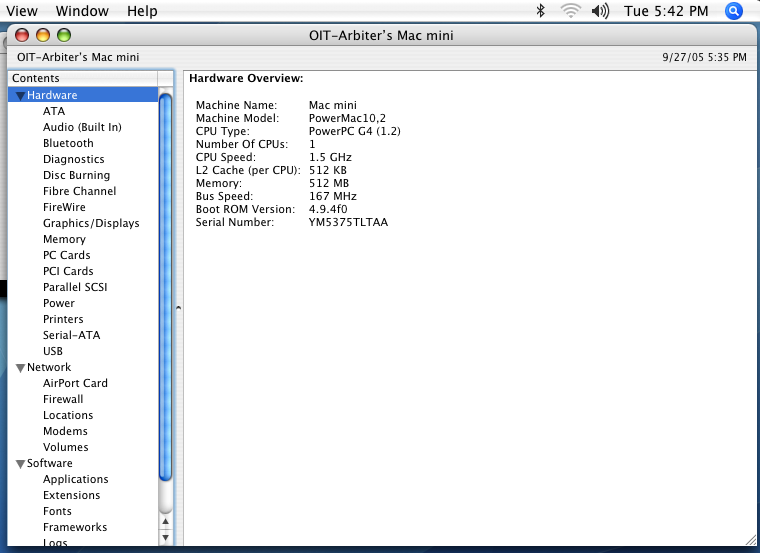Click the sidebar scroll down arrow
The width and height of the screenshot is (760, 553).
(165, 537)
